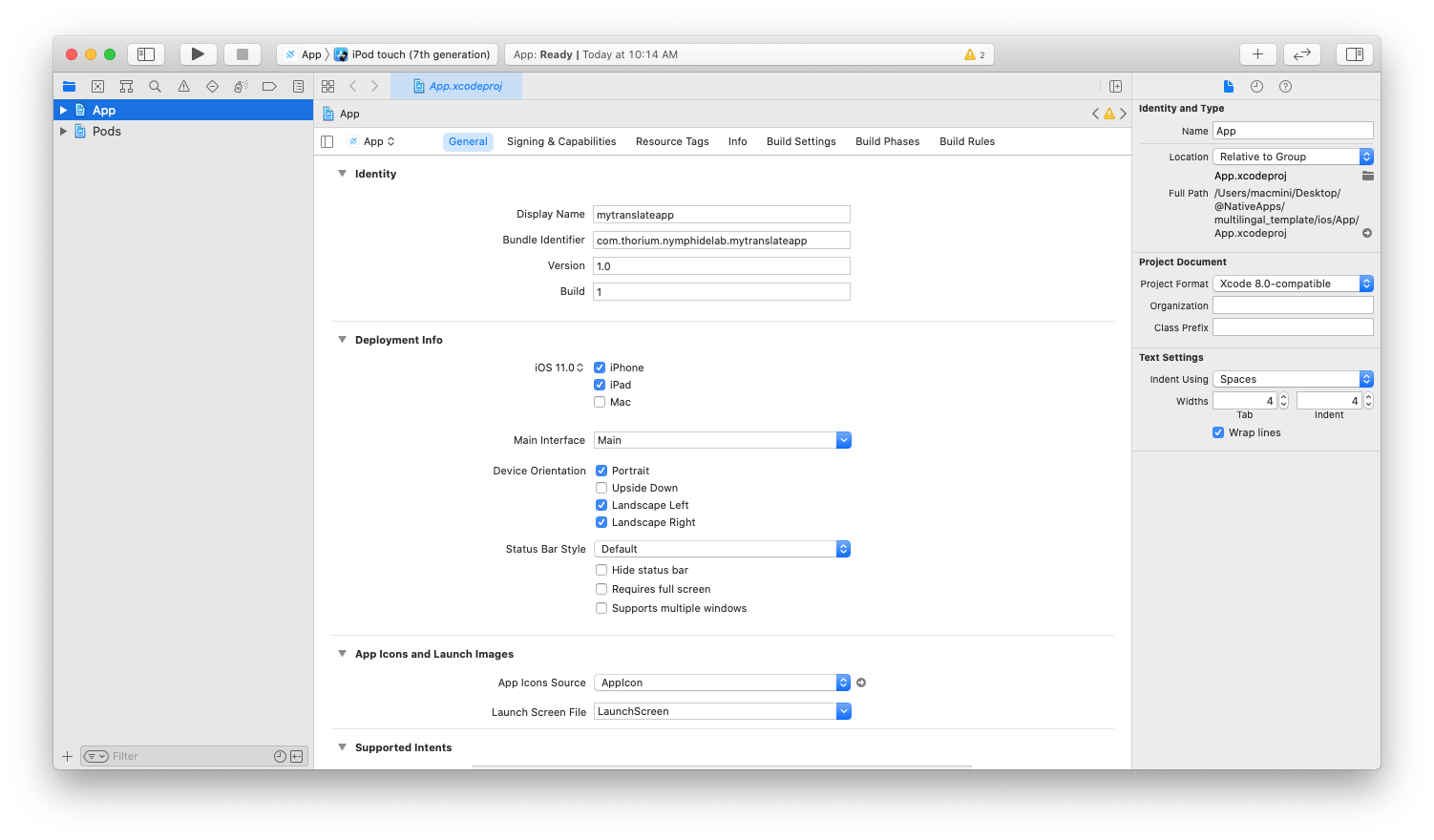The width and height of the screenshot is (1434, 840).
Task: Toggle the inspectors panel visibility
Action: [x=1354, y=54]
